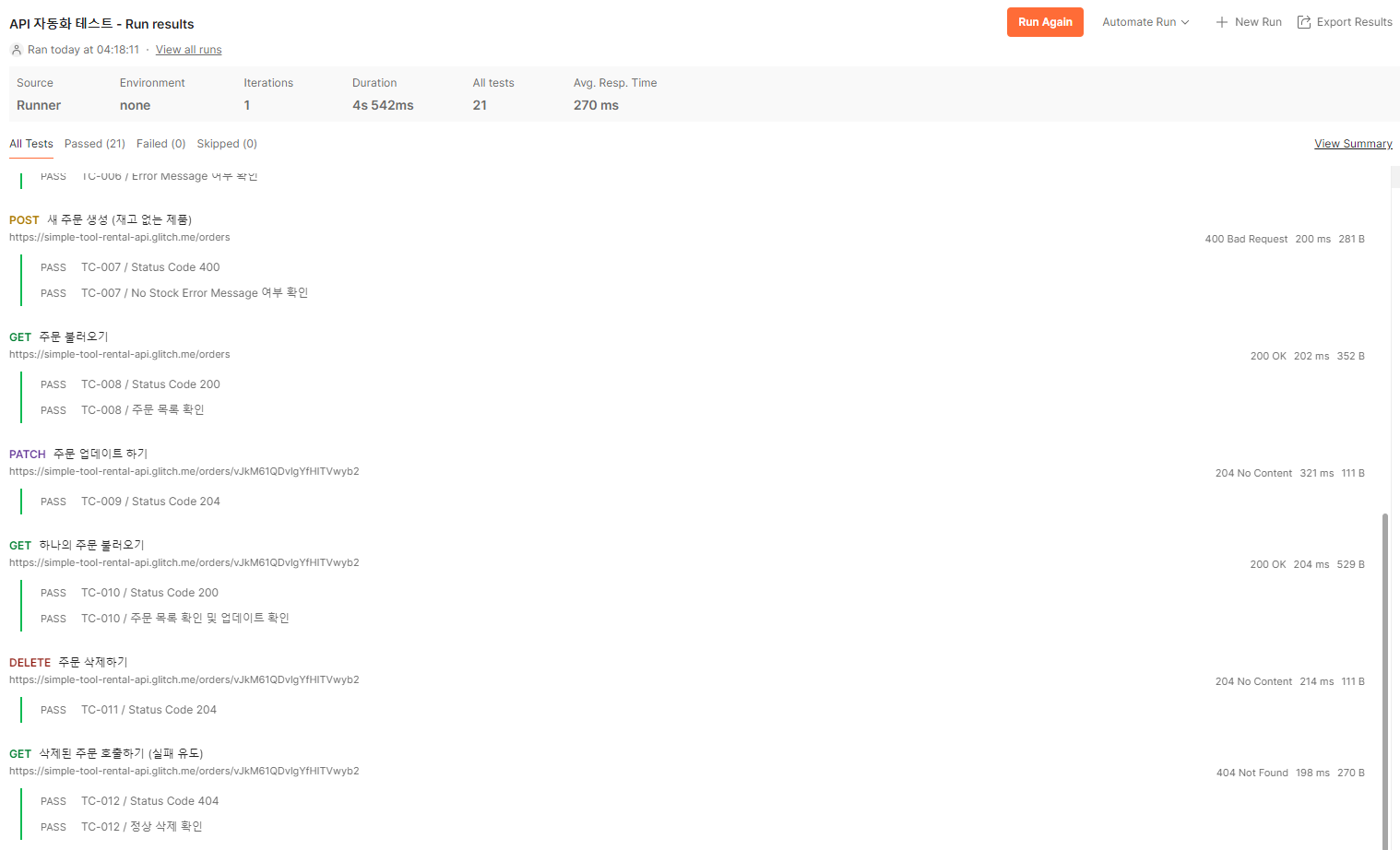This screenshot has width=1400, height=850.
Task: Switch to the Passed (21) tab
Action: (x=94, y=144)
